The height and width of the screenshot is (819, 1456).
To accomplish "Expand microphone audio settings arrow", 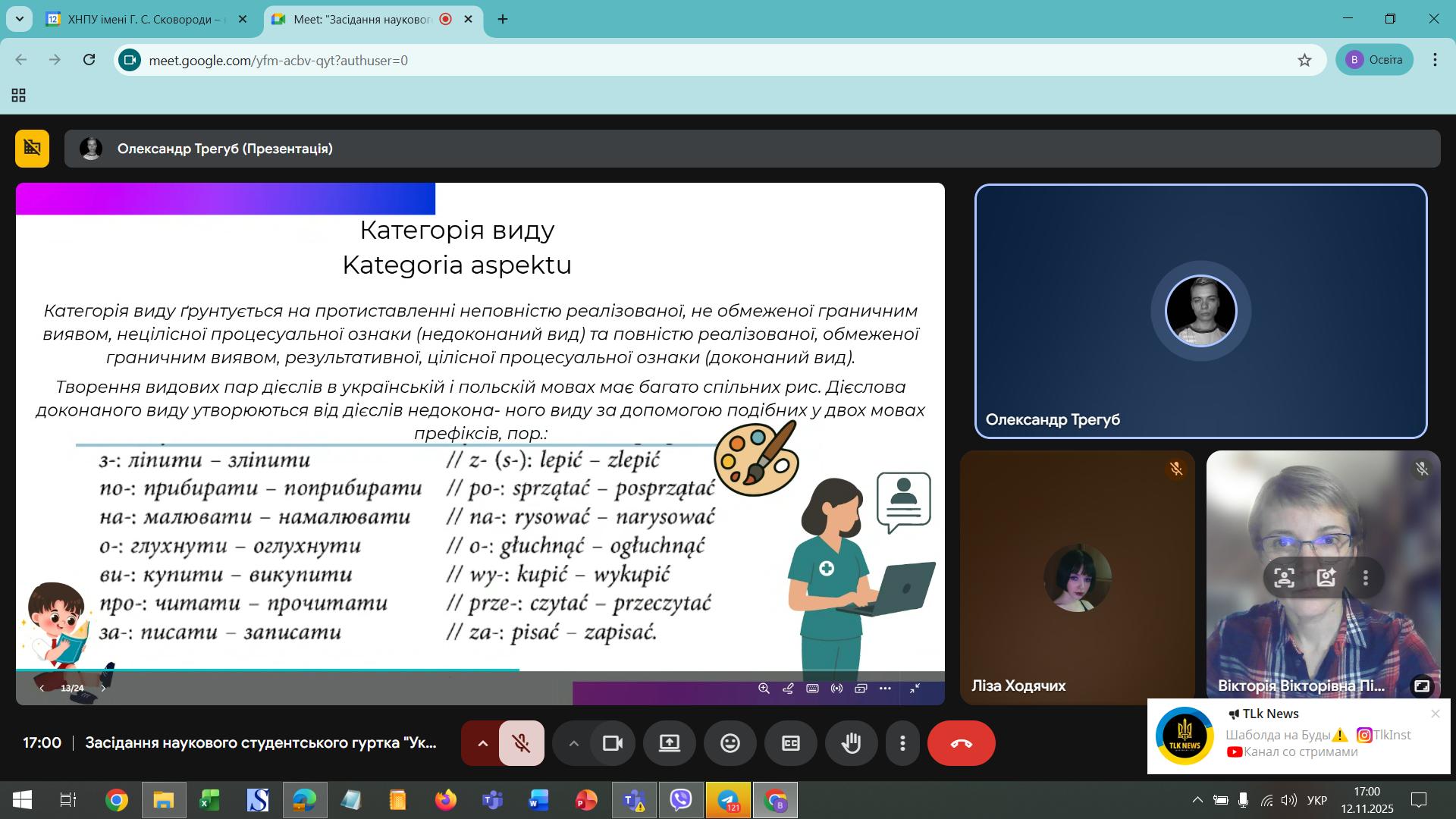I will (x=482, y=743).
